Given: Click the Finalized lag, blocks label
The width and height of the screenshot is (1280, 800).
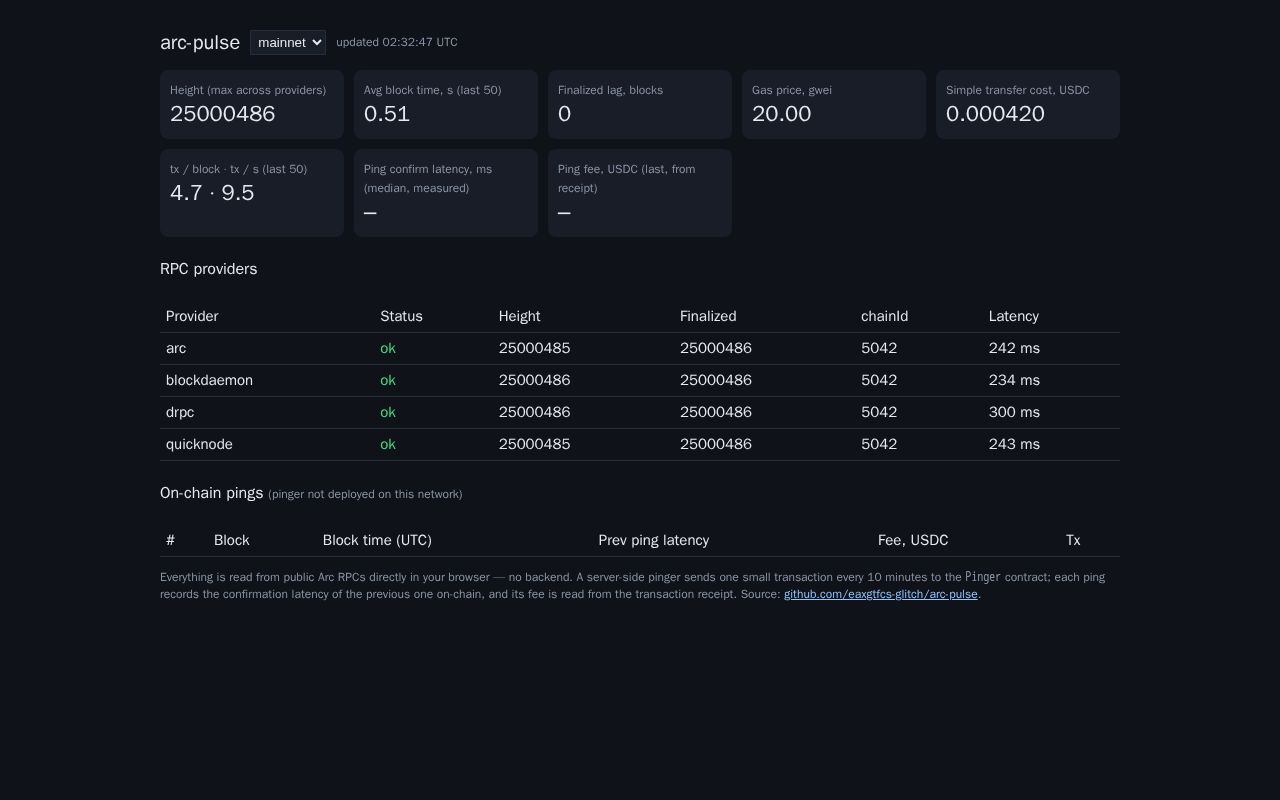Looking at the screenshot, I should pos(610,90).
